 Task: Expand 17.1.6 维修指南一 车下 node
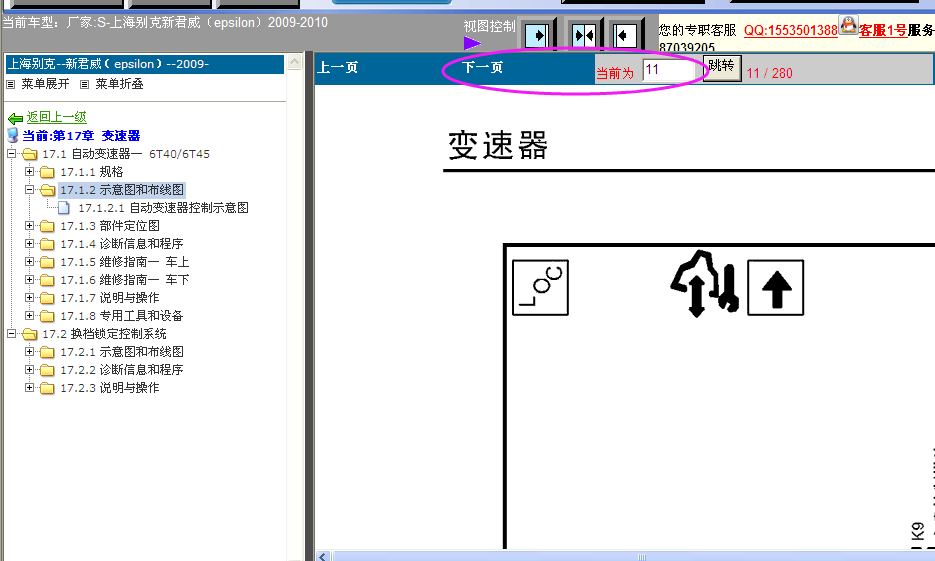pos(29,279)
